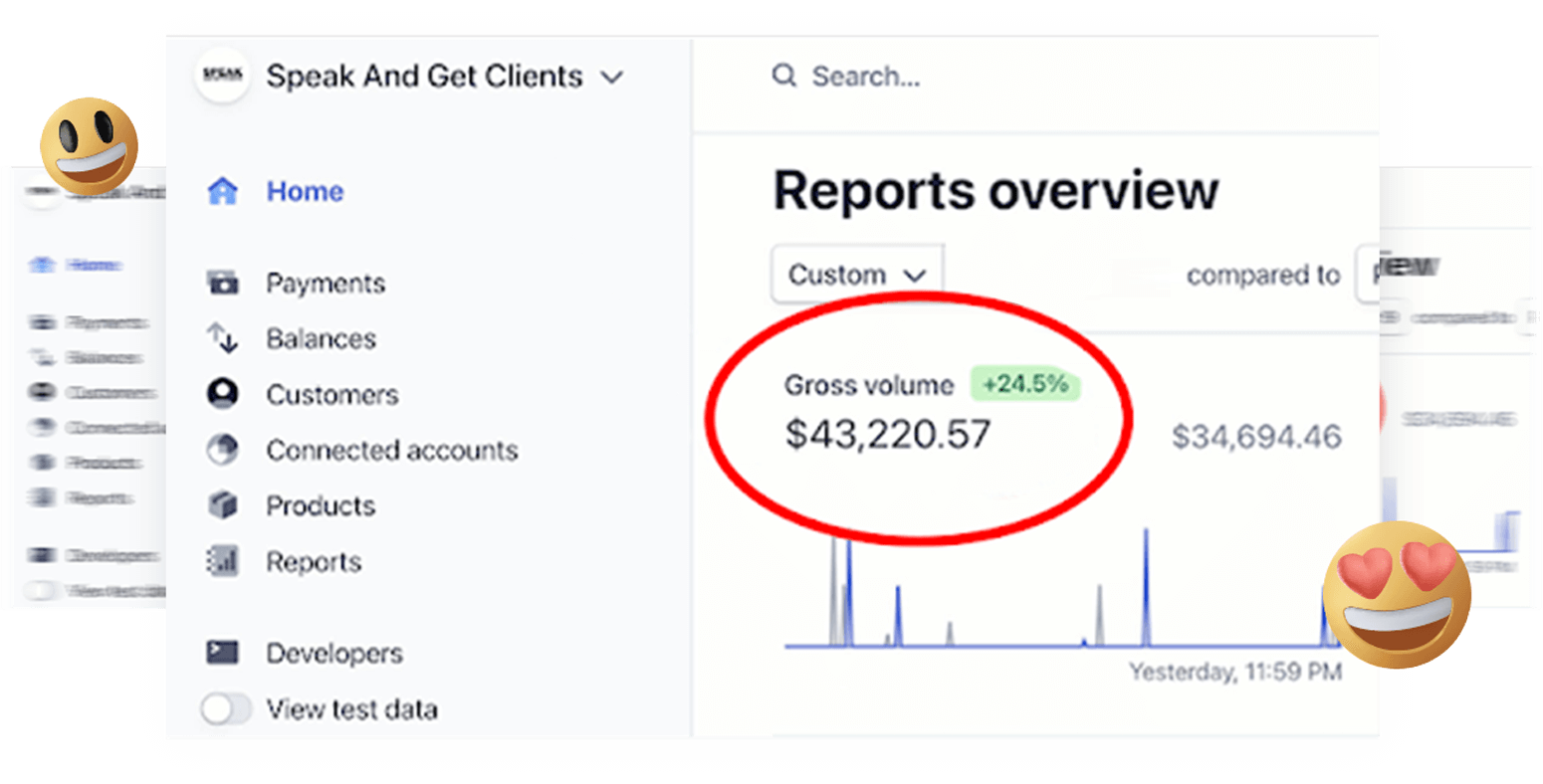Screen dimensions: 1543x784
Task: Click the Speak And Get Clients logo
Action: point(222,76)
